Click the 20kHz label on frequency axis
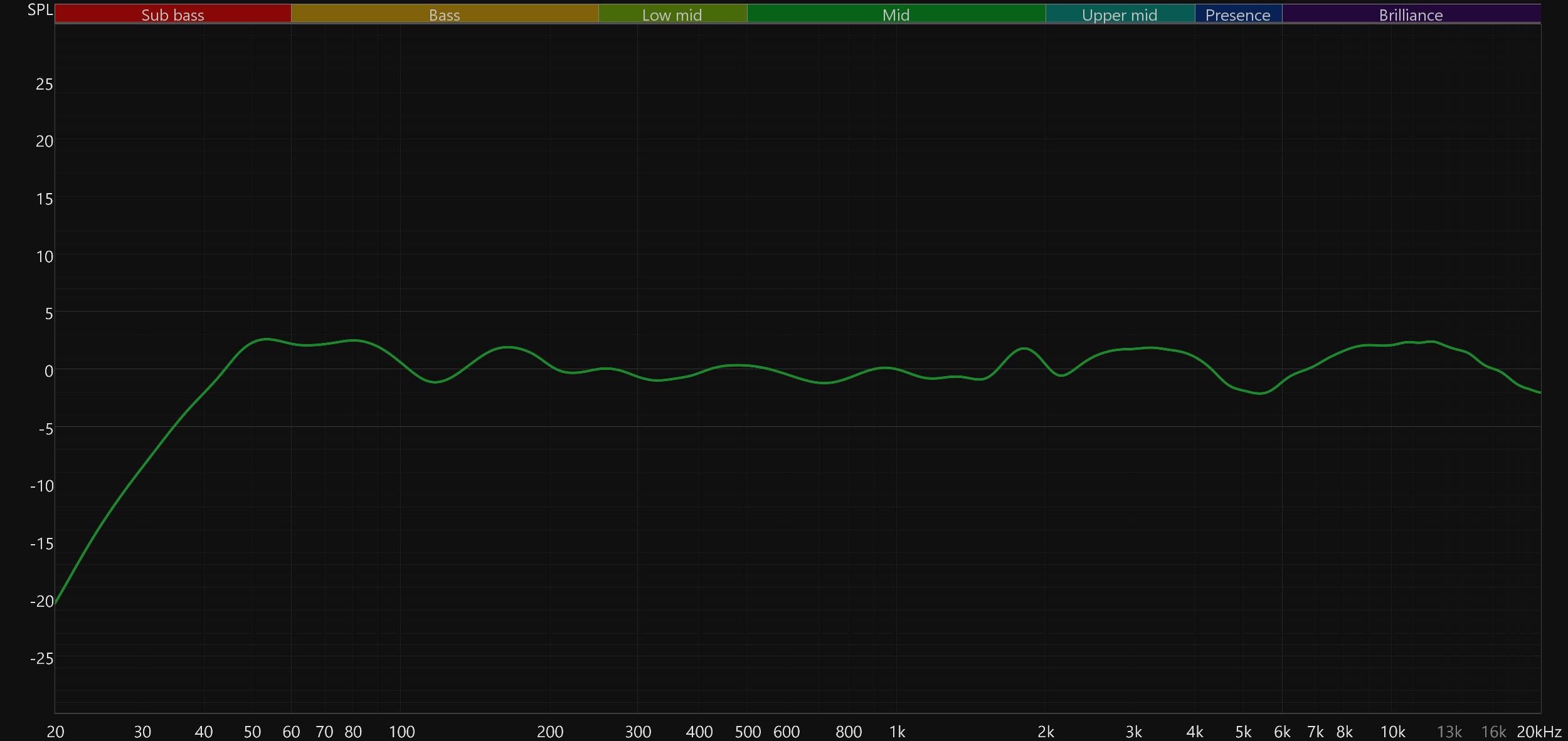1568x741 pixels. pos(1539,732)
